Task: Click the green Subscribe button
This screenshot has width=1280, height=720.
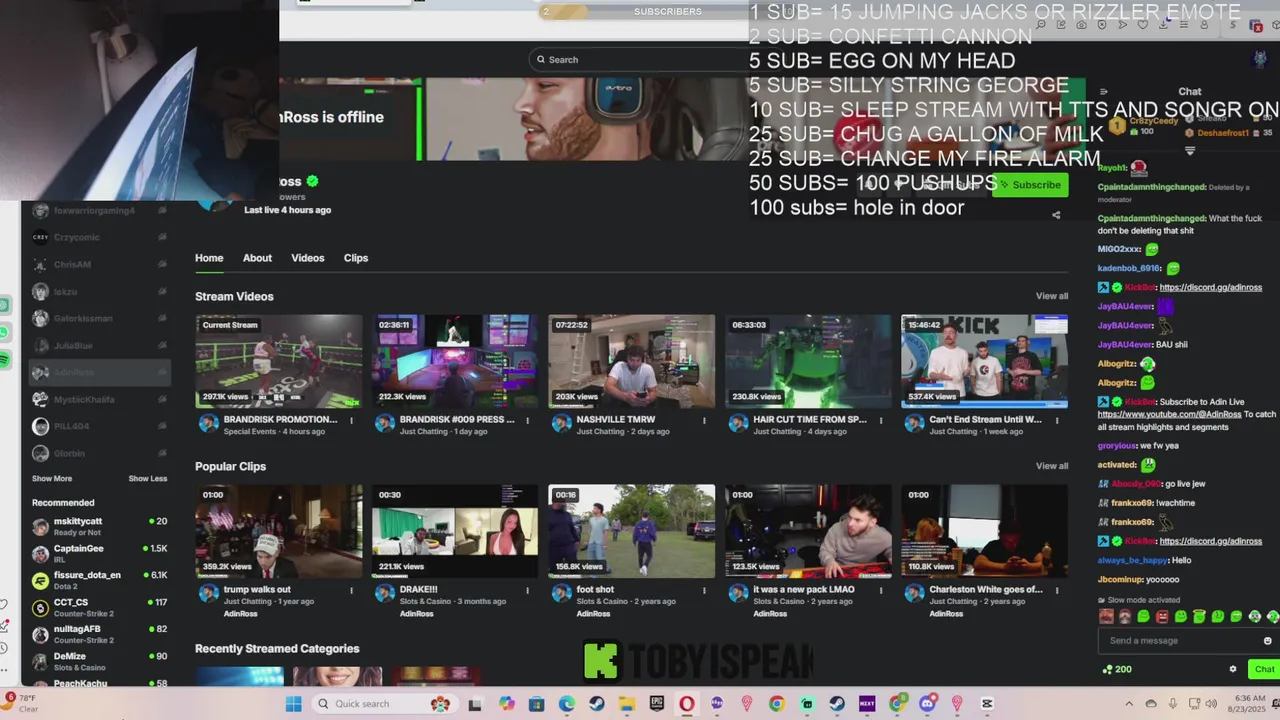Action: click(x=1030, y=185)
